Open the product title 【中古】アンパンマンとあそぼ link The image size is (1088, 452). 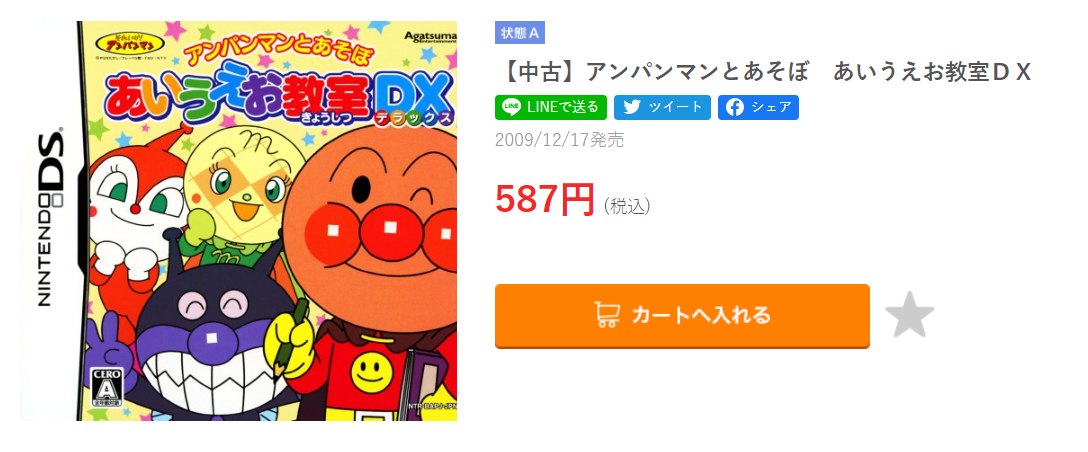[x=763, y=72]
